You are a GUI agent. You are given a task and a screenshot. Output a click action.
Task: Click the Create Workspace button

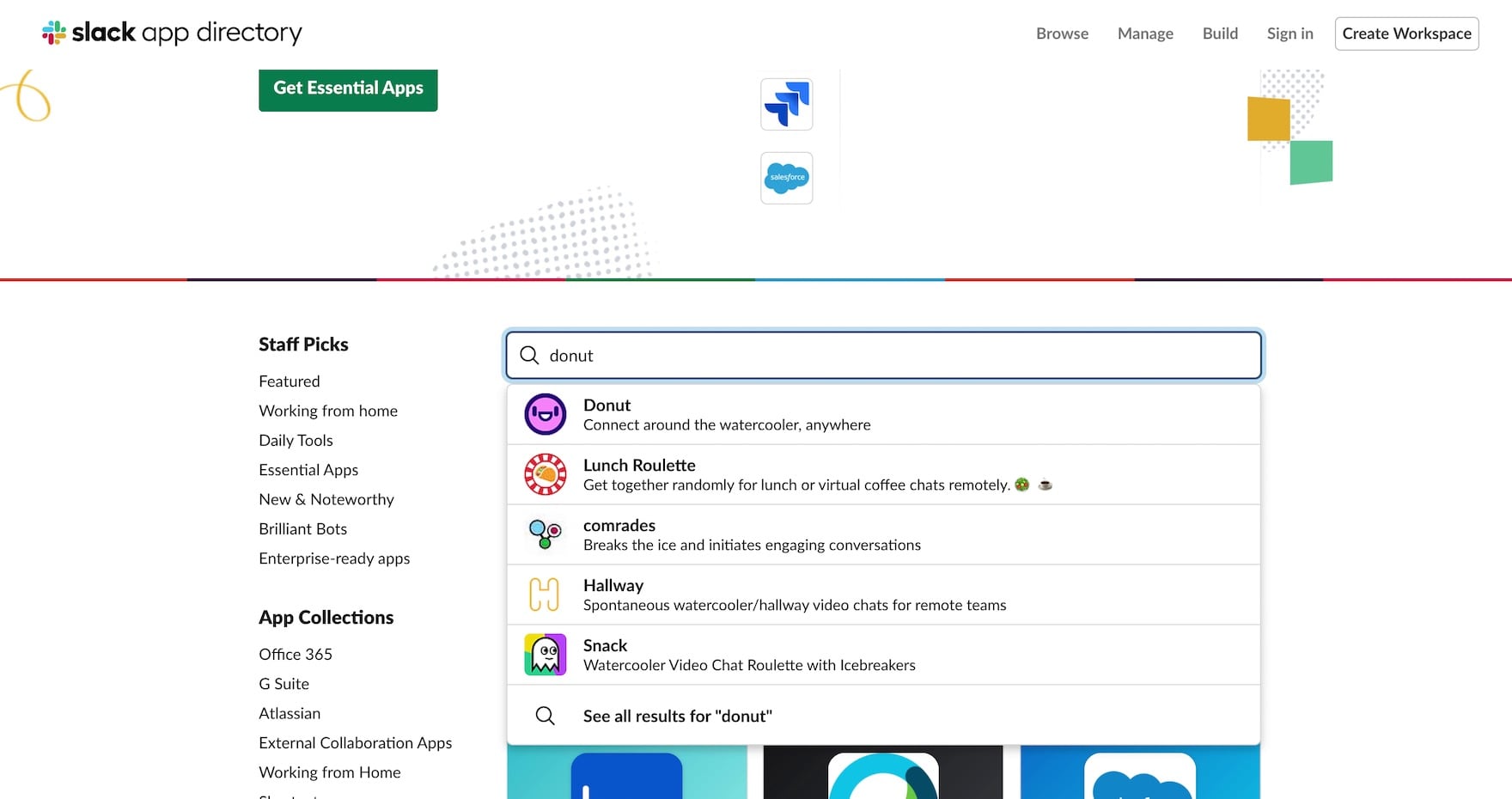point(1406,34)
